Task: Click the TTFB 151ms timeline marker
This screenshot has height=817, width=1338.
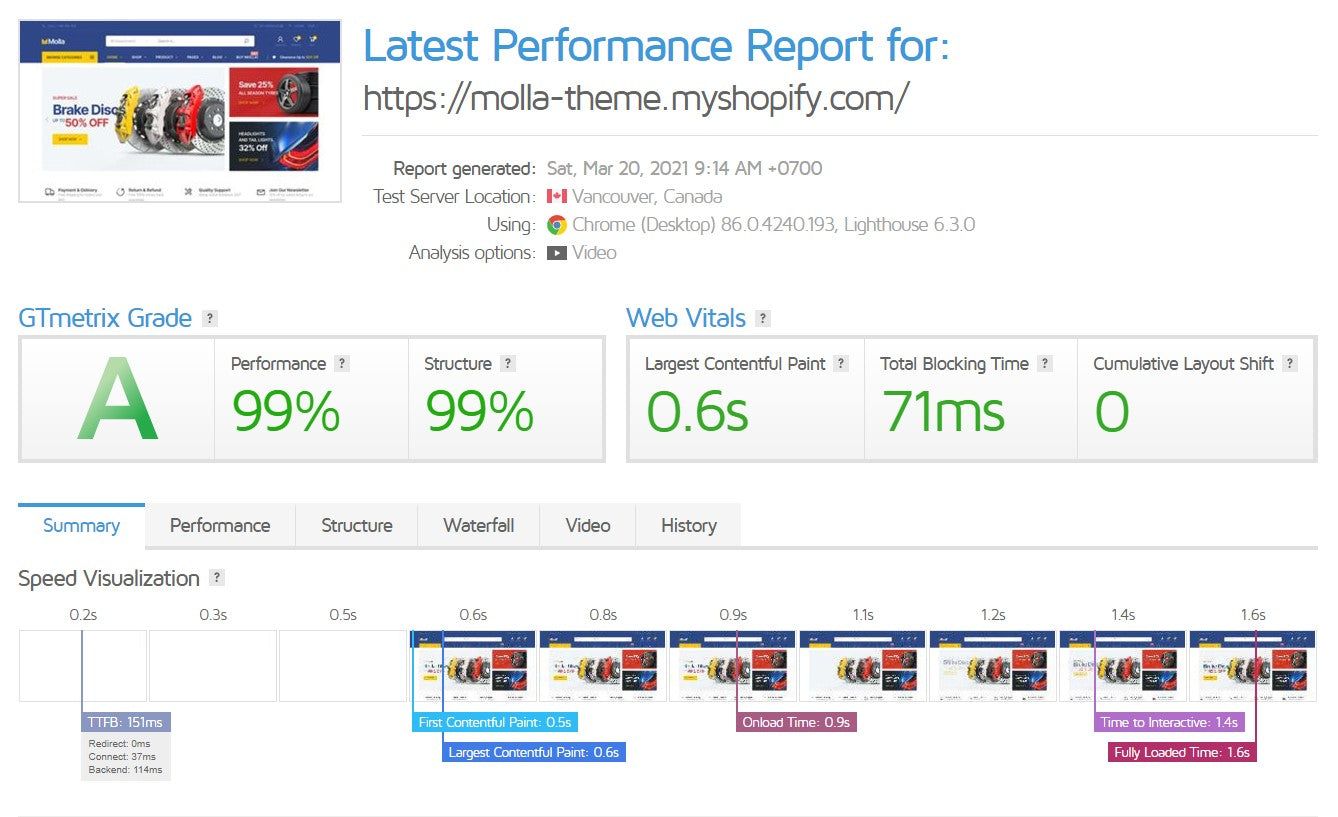Action: [126, 722]
